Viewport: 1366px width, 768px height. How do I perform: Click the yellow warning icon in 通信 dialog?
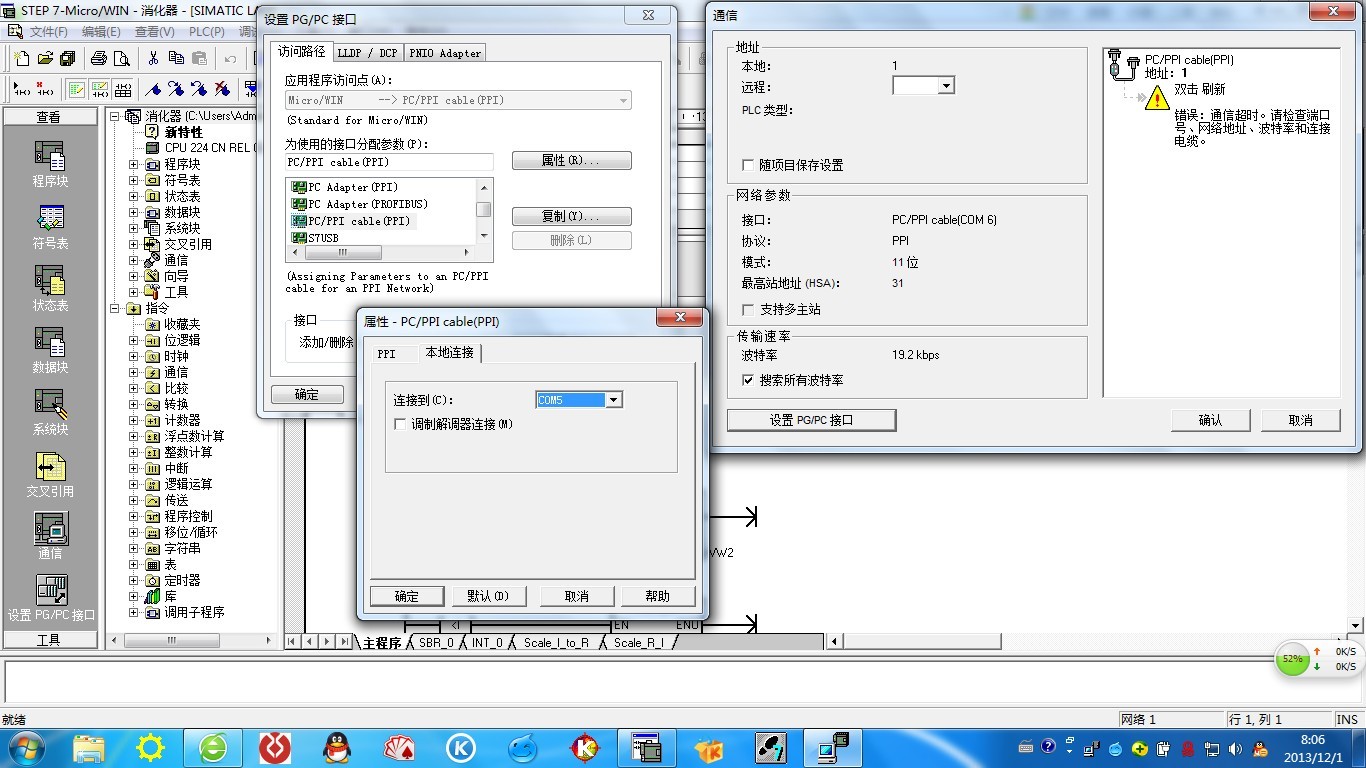point(1157,97)
